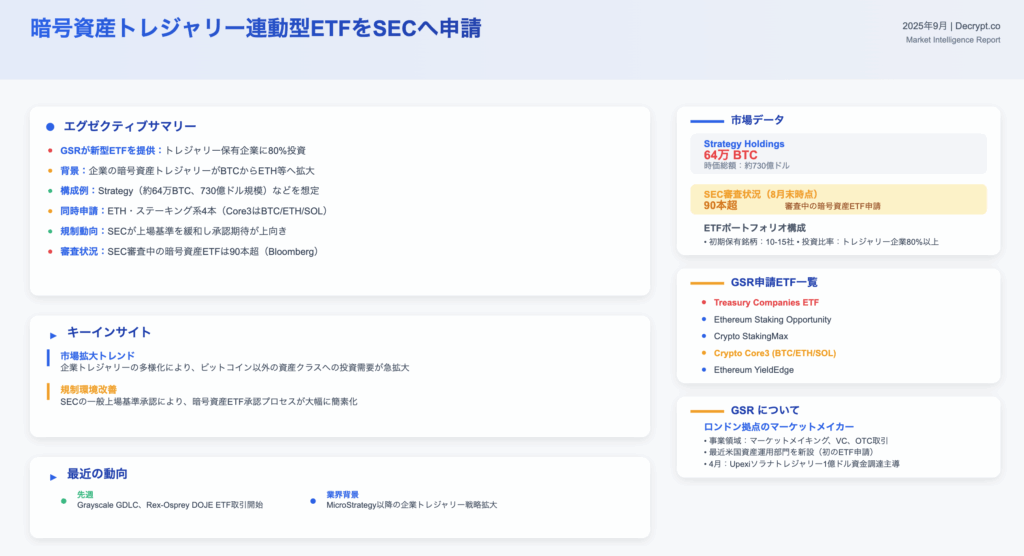Click the green dot beside 先週
The height and width of the screenshot is (556, 1024).
[63, 501]
